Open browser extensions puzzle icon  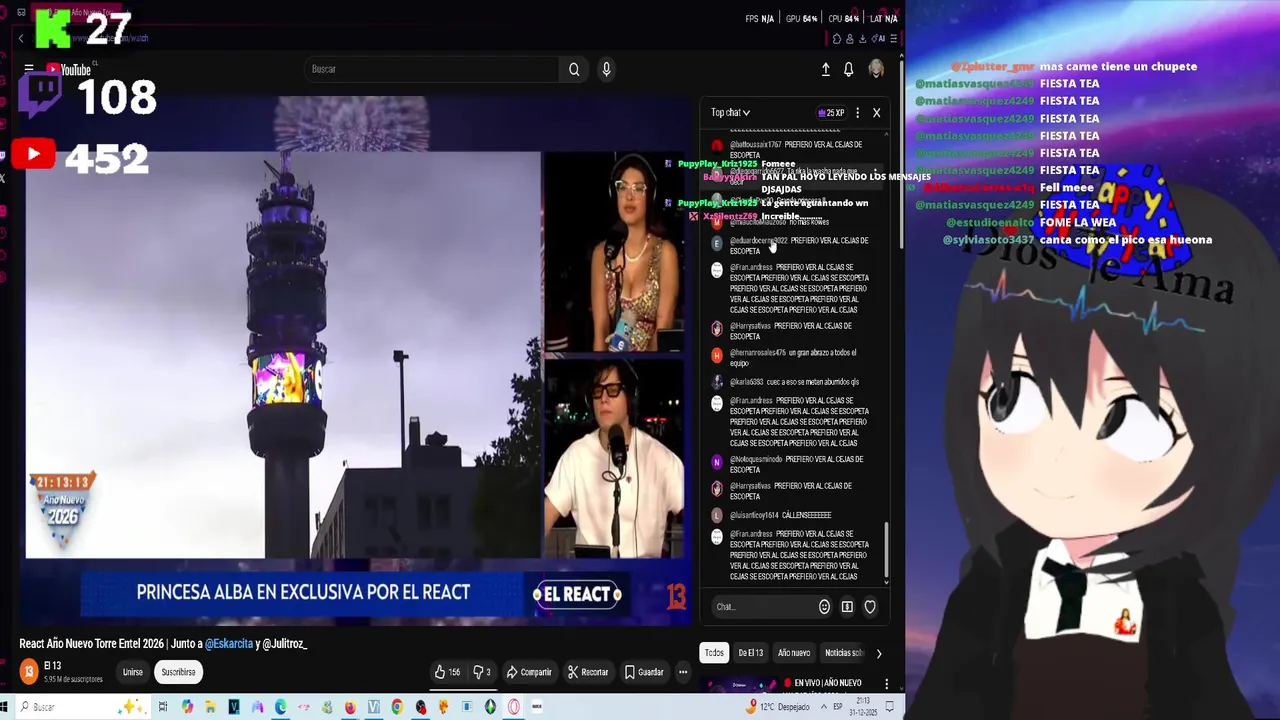836,39
